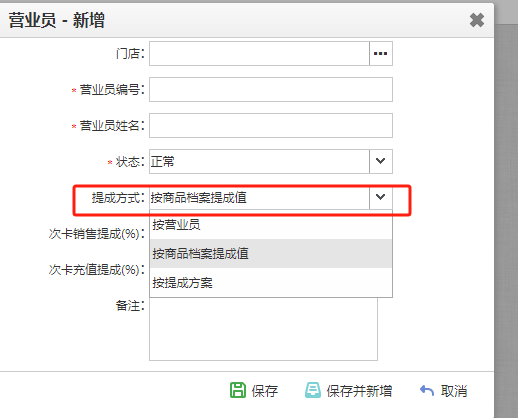Image resolution: width=518 pixels, height=418 pixels.
Task: Click the 保存 button label
Action: (265, 391)
